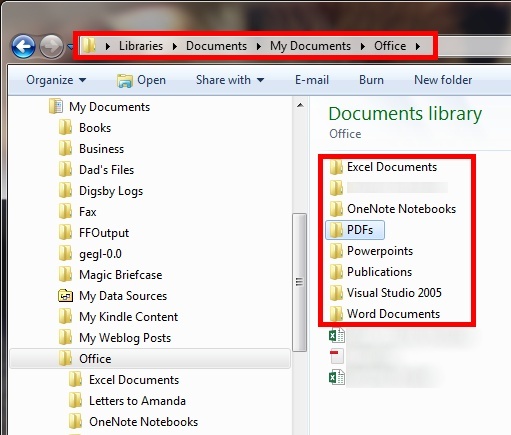Click Burn in the toolbar
This screenshot has height=435, width=511.
371,80
